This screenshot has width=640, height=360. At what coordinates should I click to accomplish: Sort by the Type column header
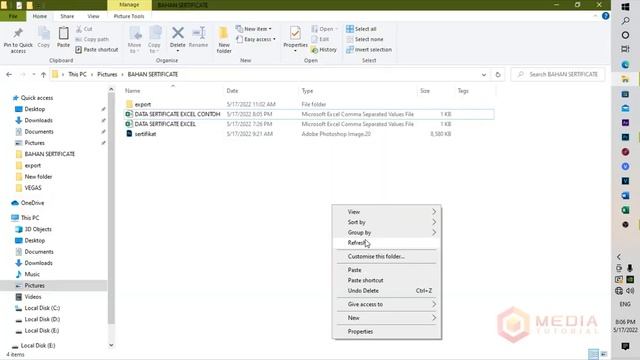pos(307,91)
